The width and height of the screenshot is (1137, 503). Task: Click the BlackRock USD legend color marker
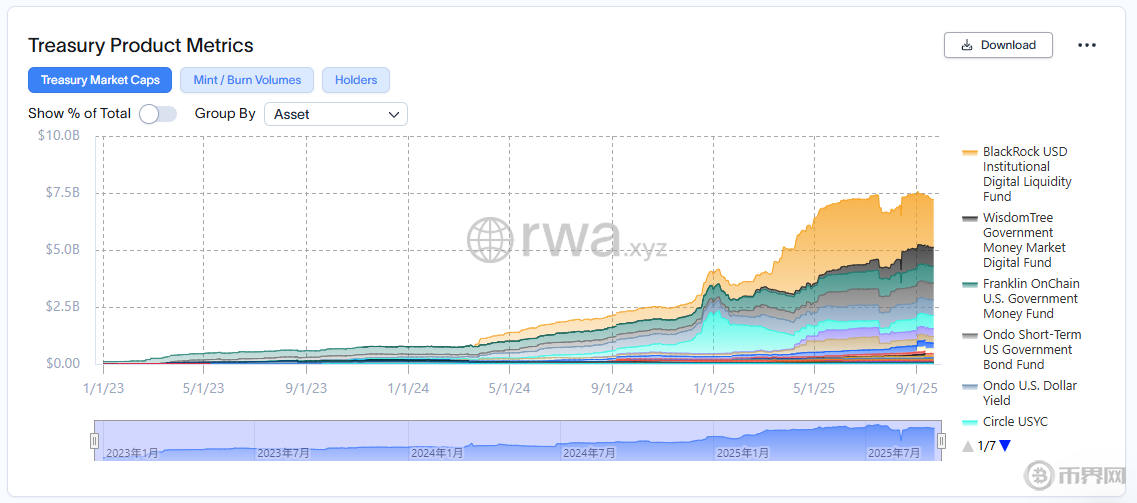pyautogui.click(x=969, y=152)
